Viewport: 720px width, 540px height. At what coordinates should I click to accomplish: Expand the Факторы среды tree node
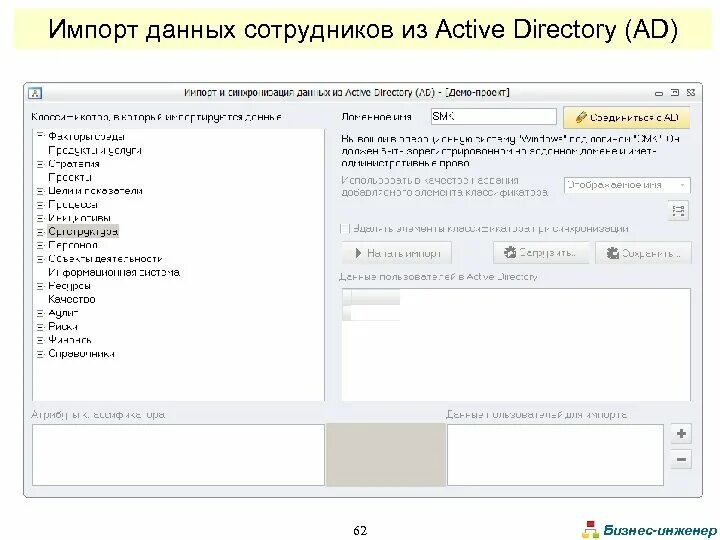click(x=40, y=136)
